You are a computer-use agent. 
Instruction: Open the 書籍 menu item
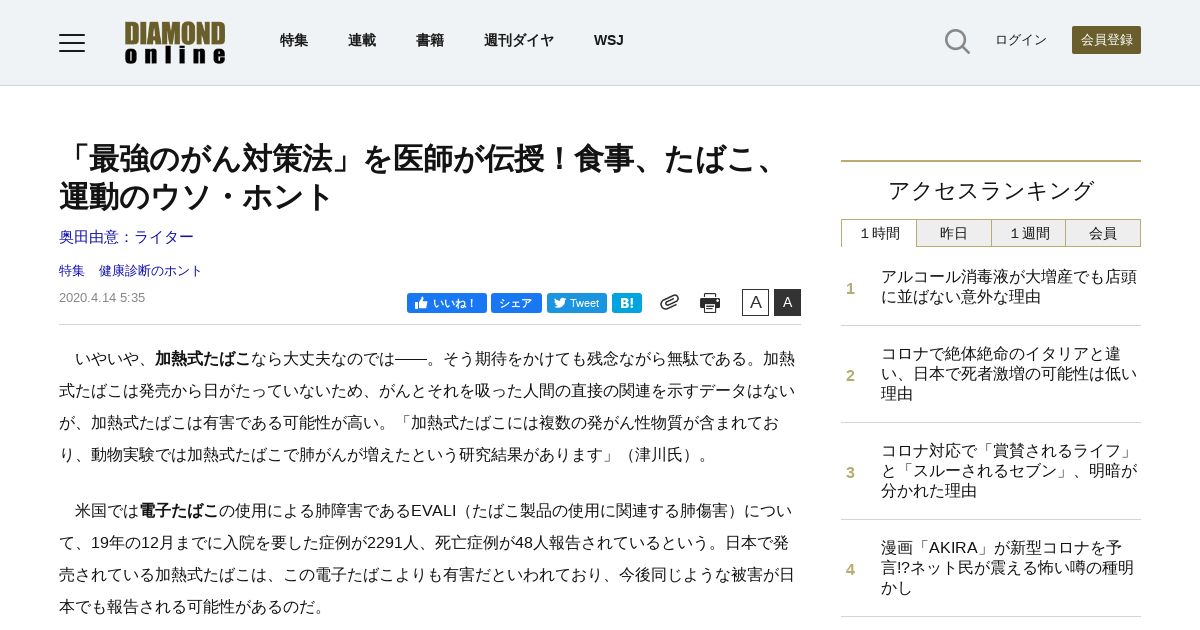click(x=430, y=41)
